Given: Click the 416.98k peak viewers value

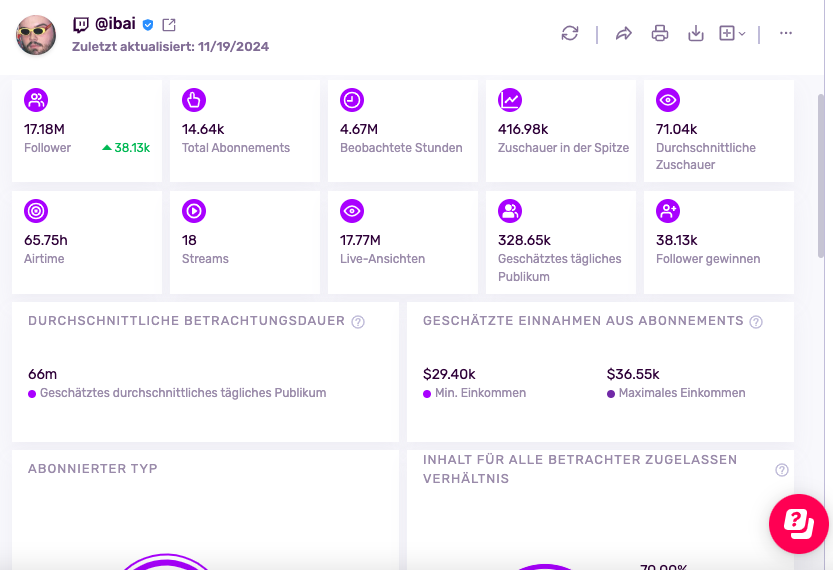Looking at the screenshot, I should 523,129.
